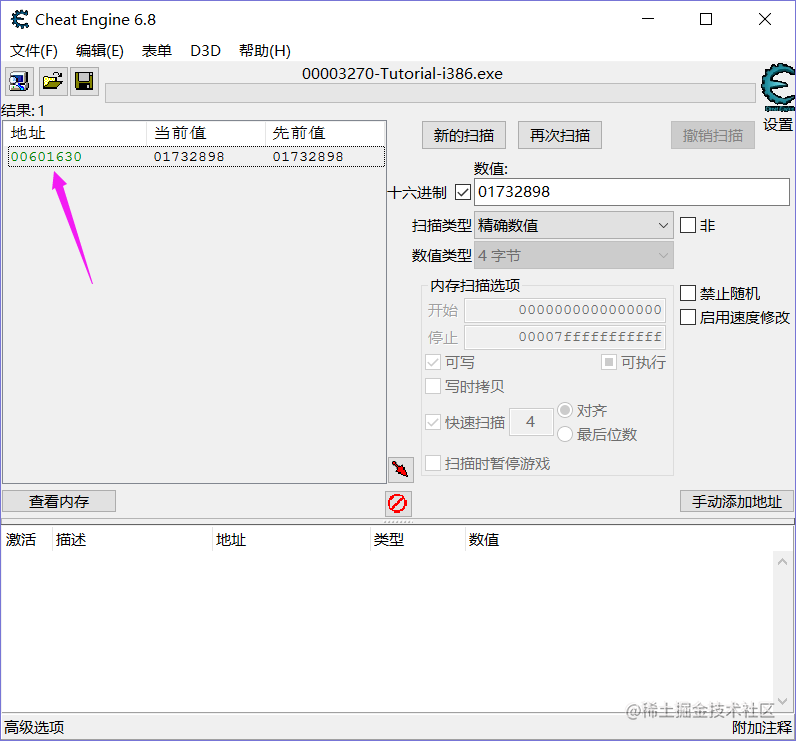Click the 当前值 column header
Viewport: 796px width, 741px height.
point(206,133)
